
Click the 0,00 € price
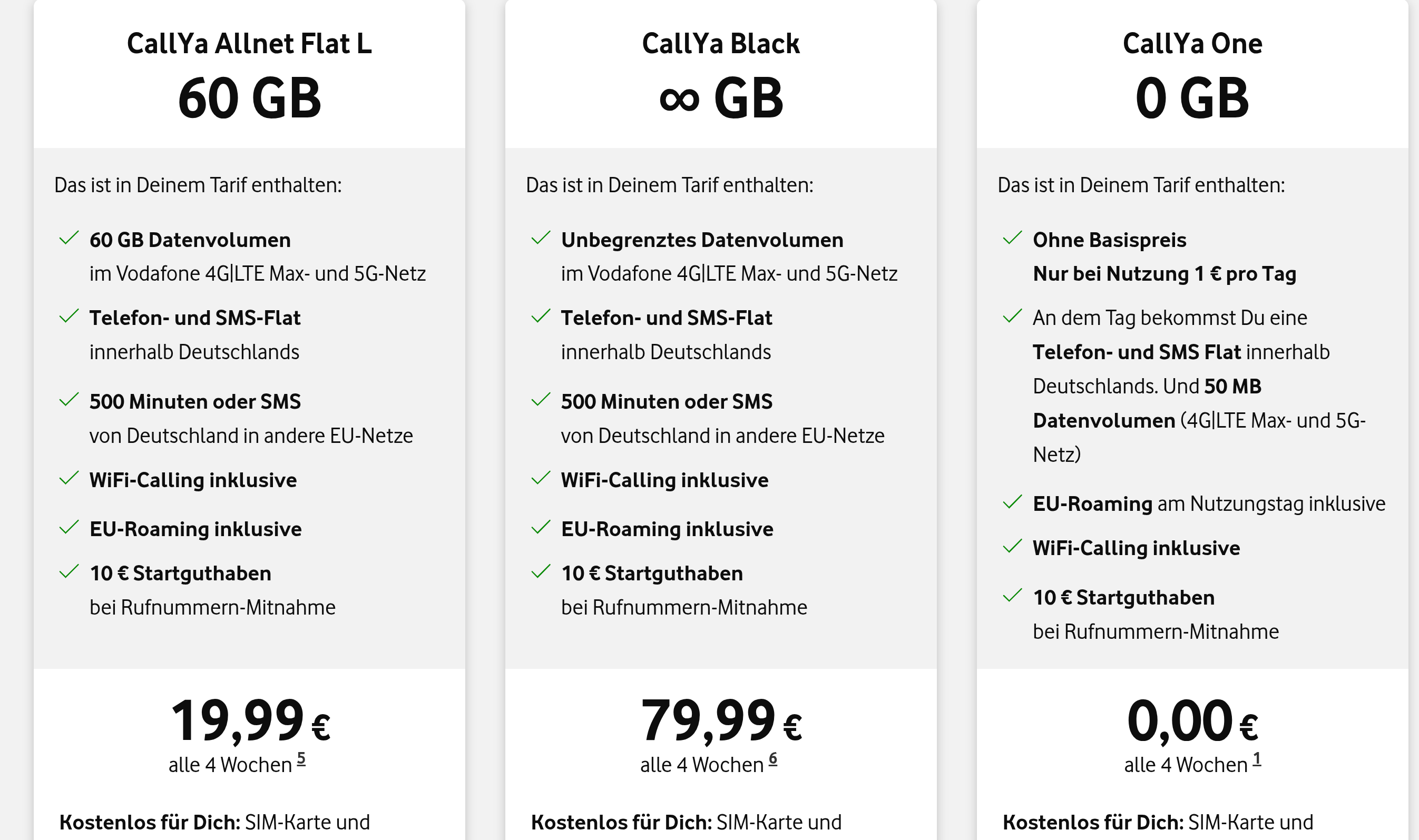click(1192, 720)
